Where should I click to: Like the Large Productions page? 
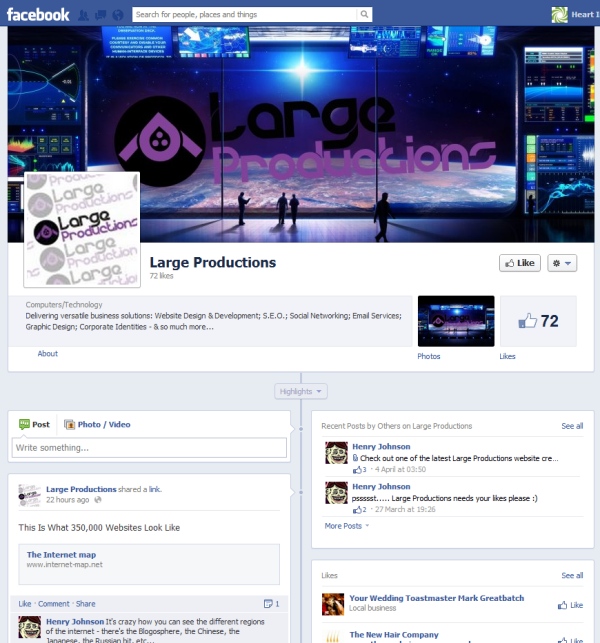click(519, 263)
